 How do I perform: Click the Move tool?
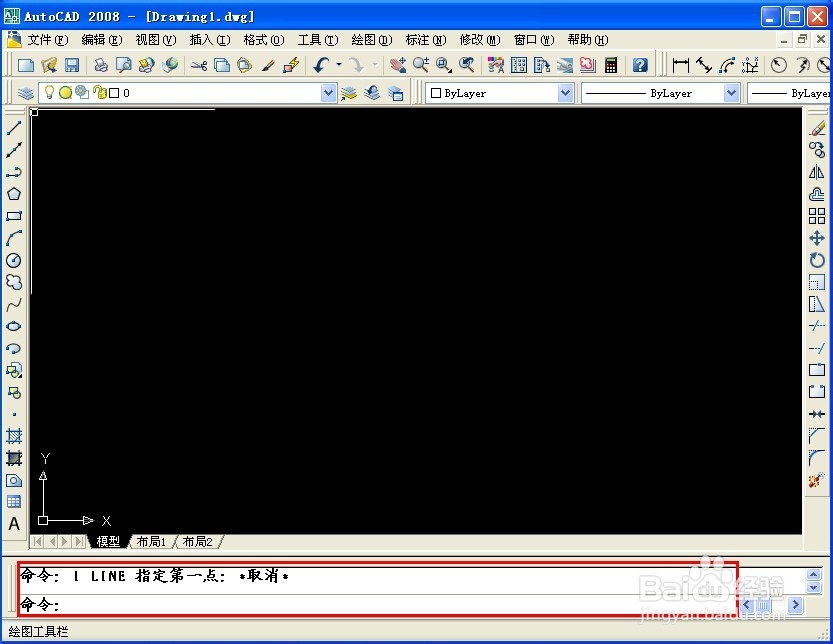817,238
